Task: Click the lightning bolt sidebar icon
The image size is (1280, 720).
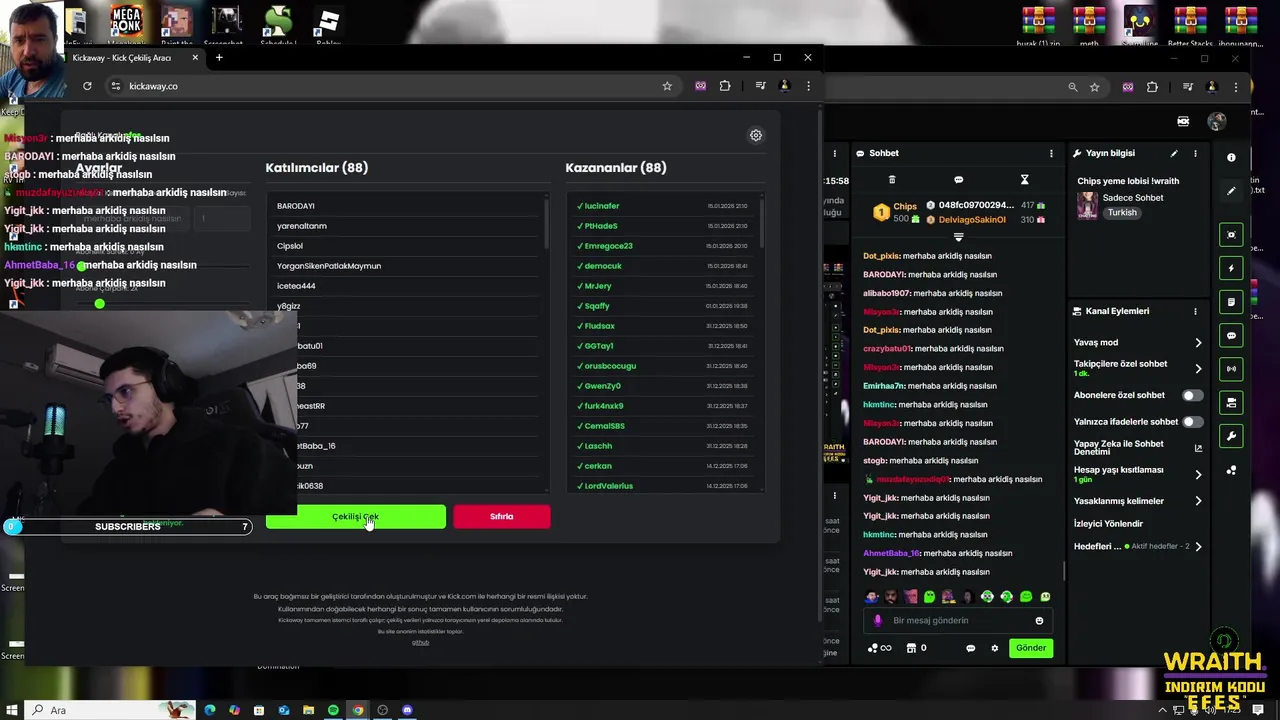Action: coord(1231,268)
